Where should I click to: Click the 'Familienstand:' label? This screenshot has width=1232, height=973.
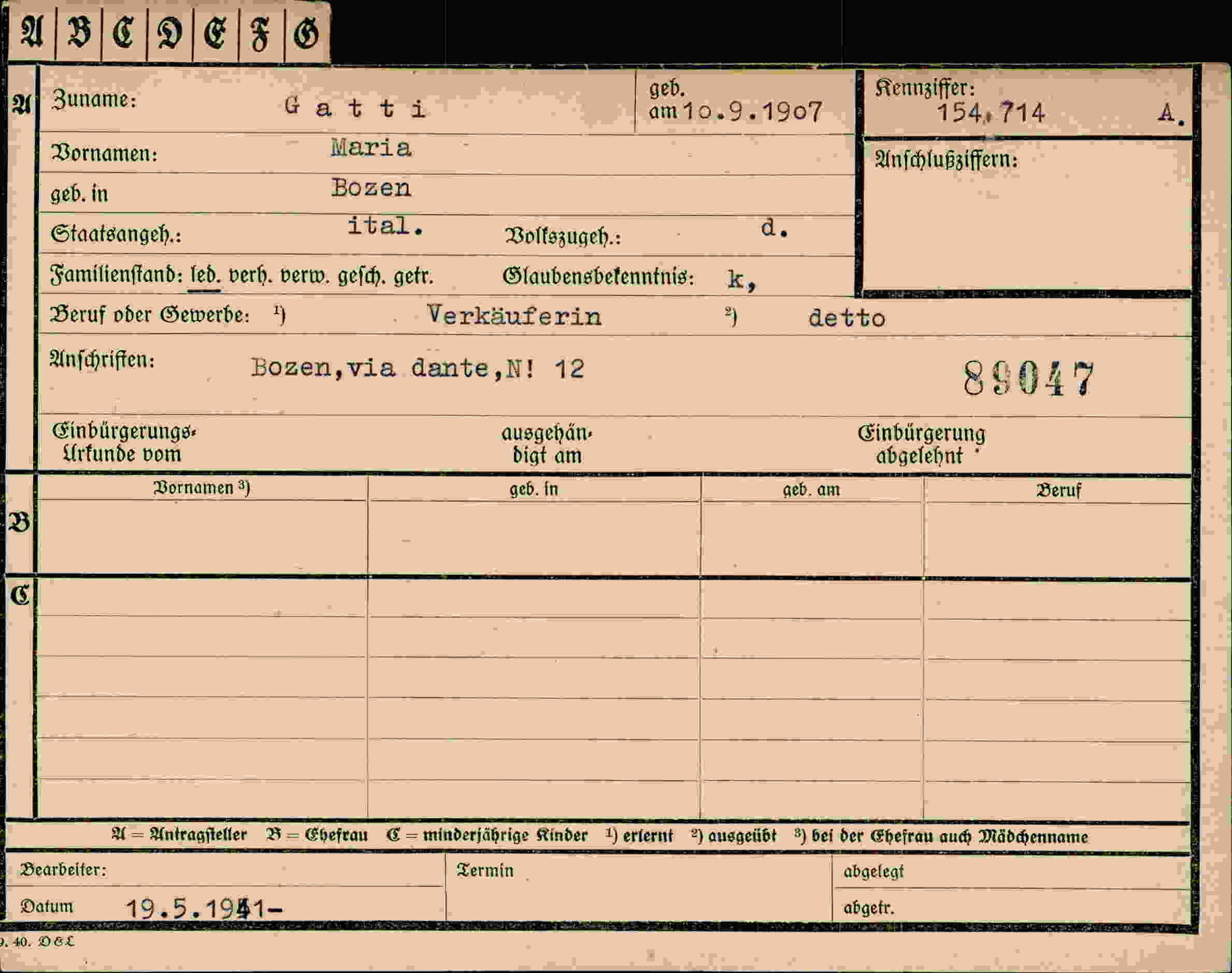(117, 276)
